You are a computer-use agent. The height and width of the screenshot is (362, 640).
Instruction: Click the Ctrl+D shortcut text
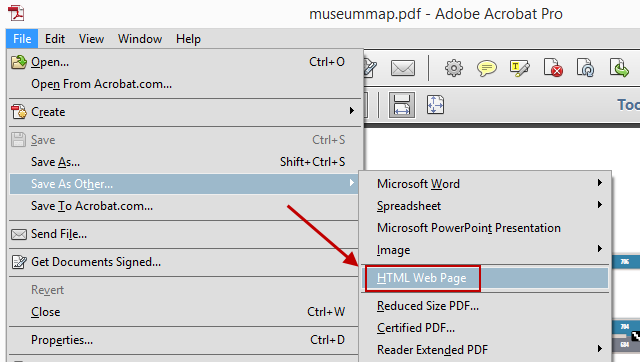pos(327,340)
